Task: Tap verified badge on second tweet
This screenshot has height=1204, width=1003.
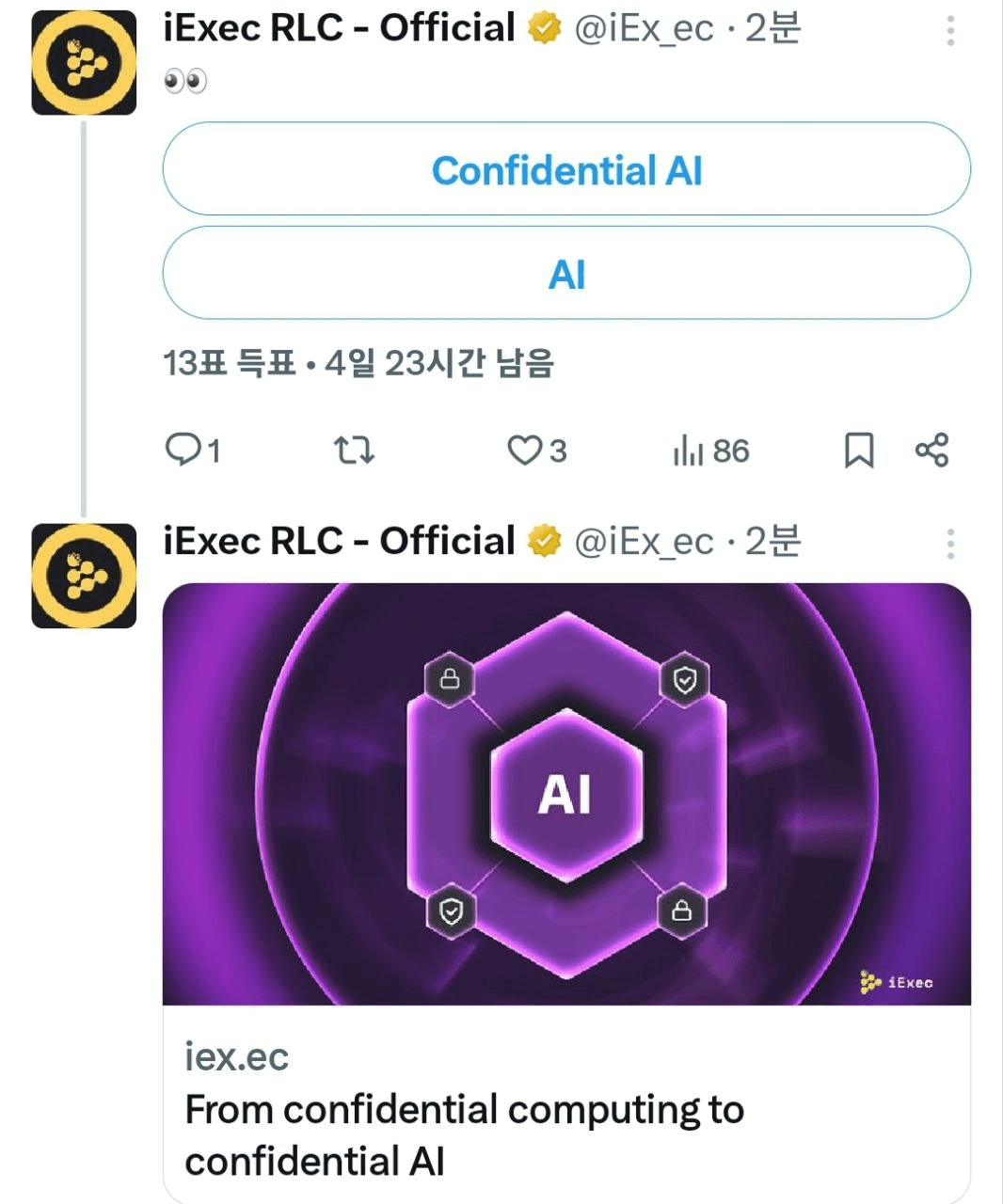Action: coord(544,542)
